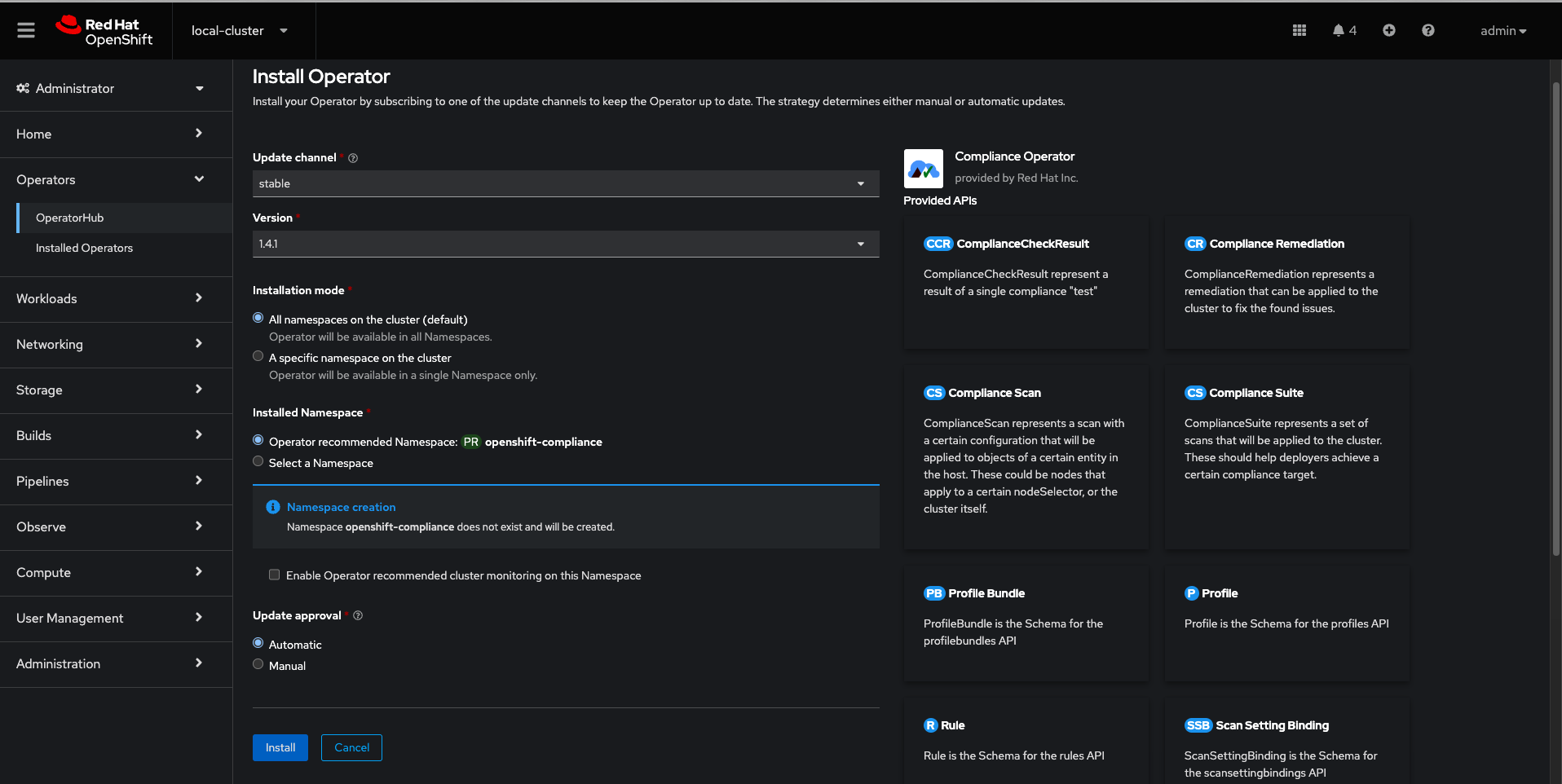Open the Update channel stable dropdown

pos(566,183)
